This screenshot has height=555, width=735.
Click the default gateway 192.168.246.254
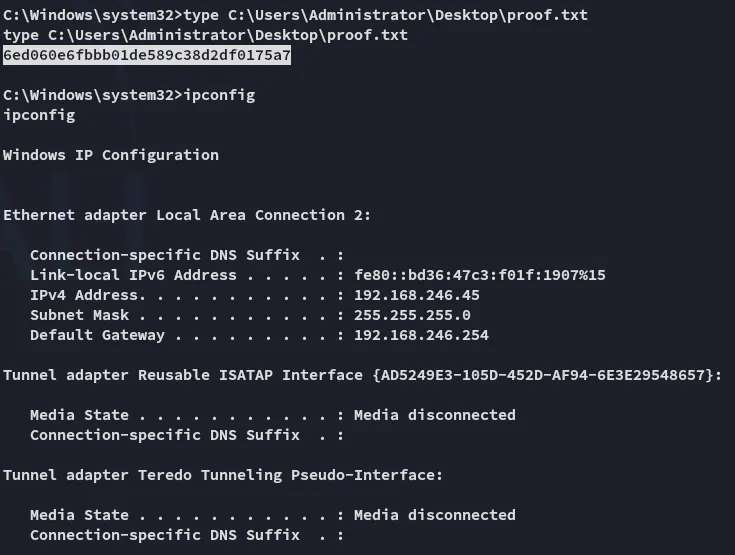pos(421,335)
